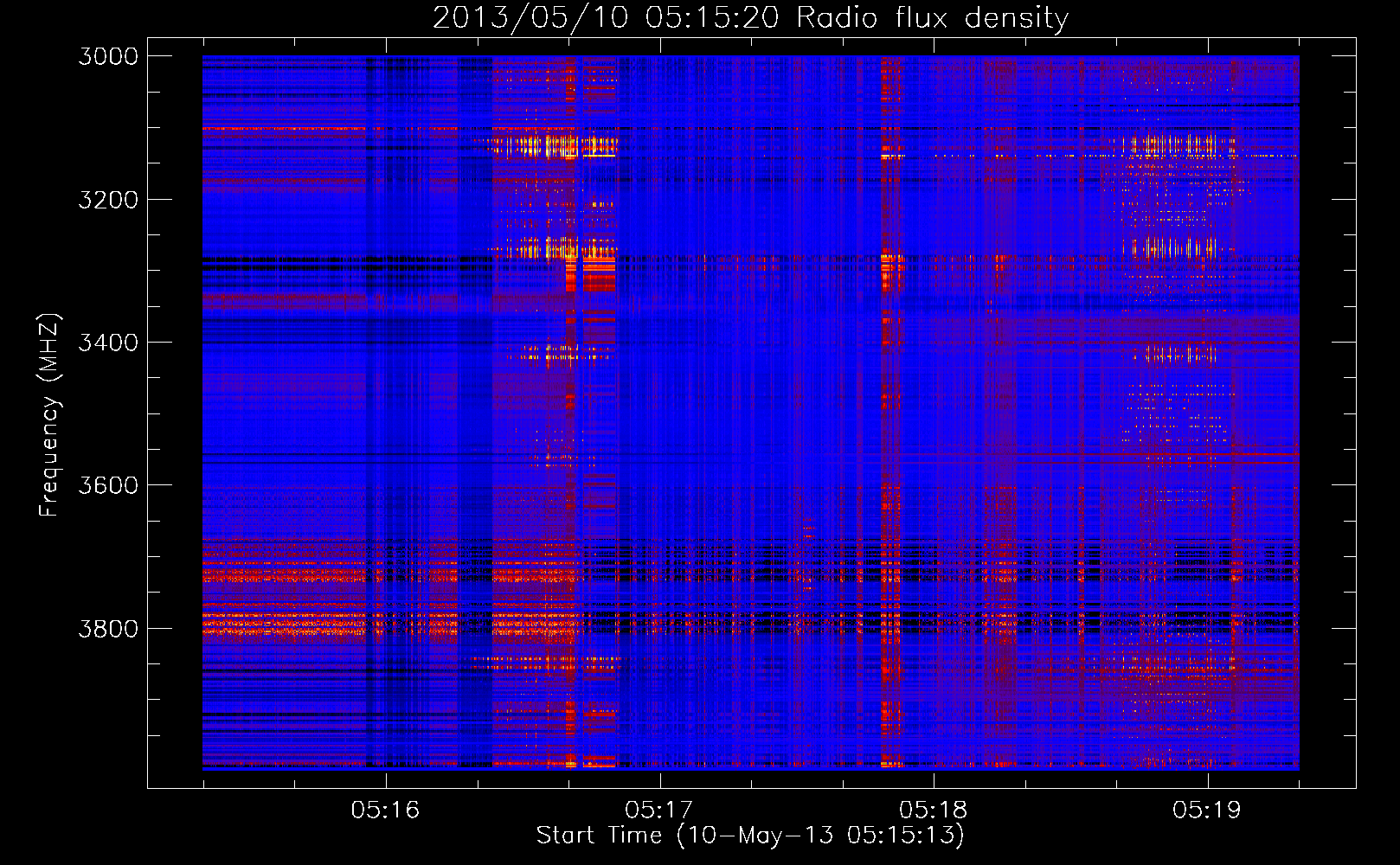
Task: Click the 05:18 time axis label
Action: (x=933, y=810)
